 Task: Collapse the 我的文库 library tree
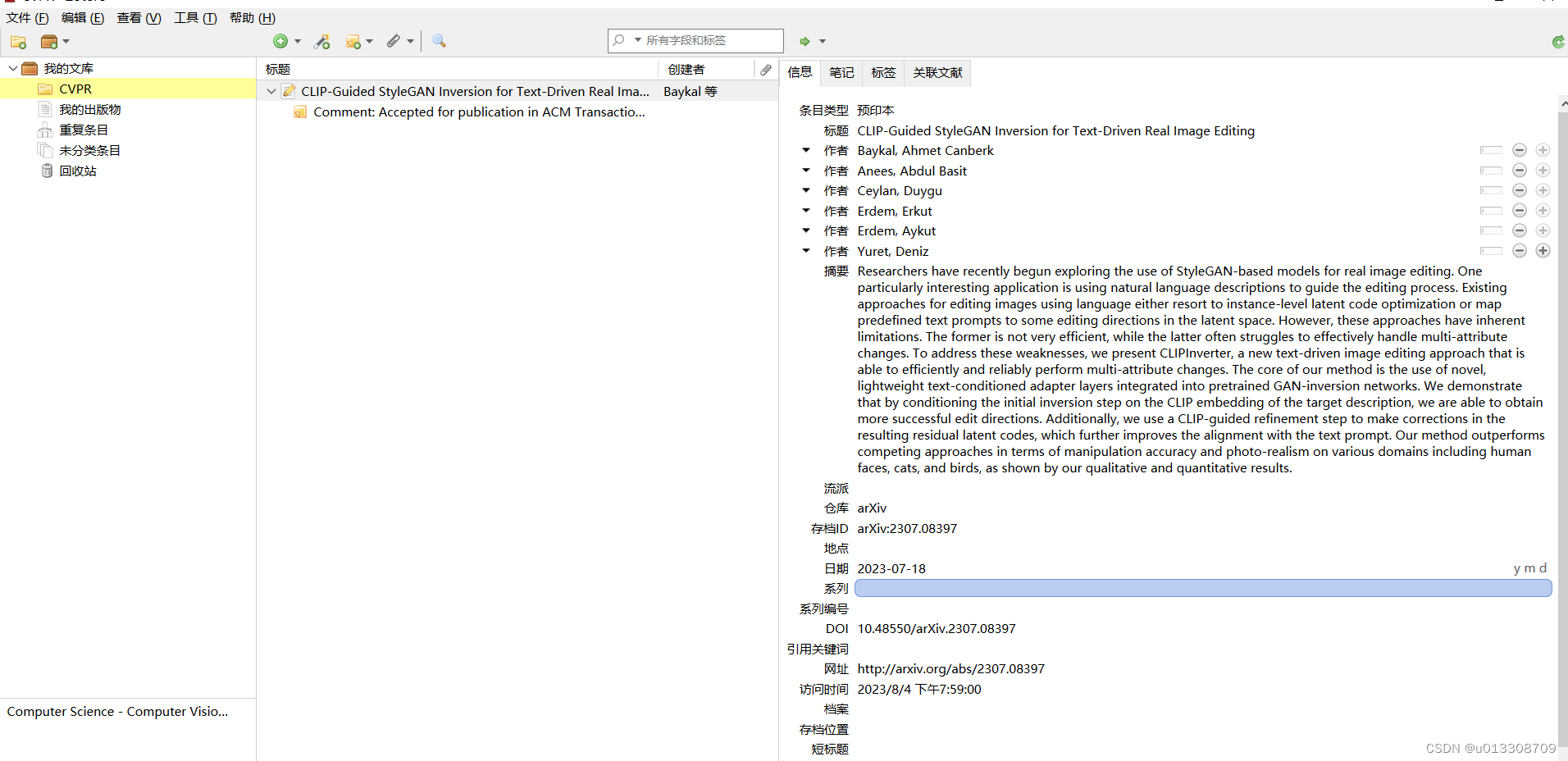[x=13, y=69]
